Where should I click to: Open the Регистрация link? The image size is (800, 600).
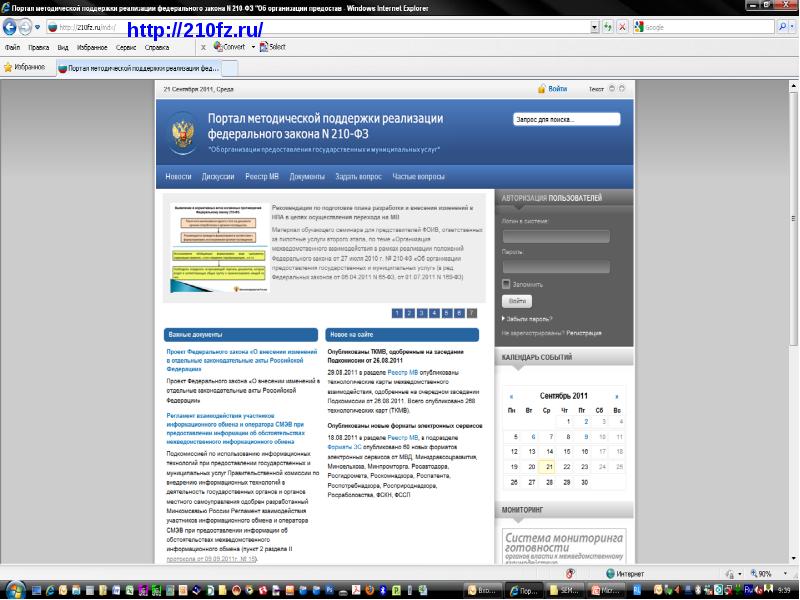click(583, 332)
